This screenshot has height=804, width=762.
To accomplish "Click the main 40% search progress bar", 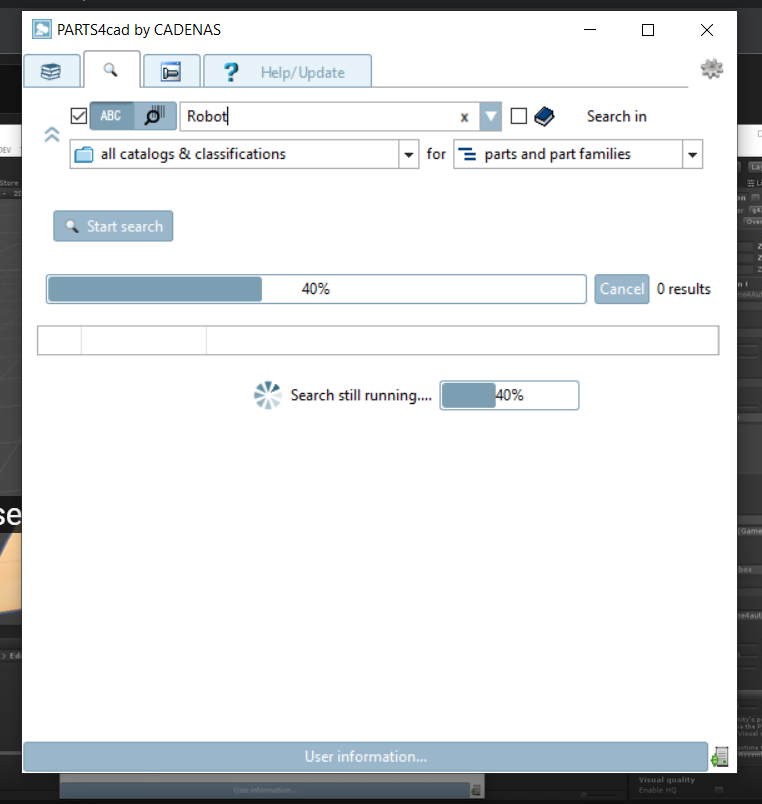I will click(x=316, y=289).
